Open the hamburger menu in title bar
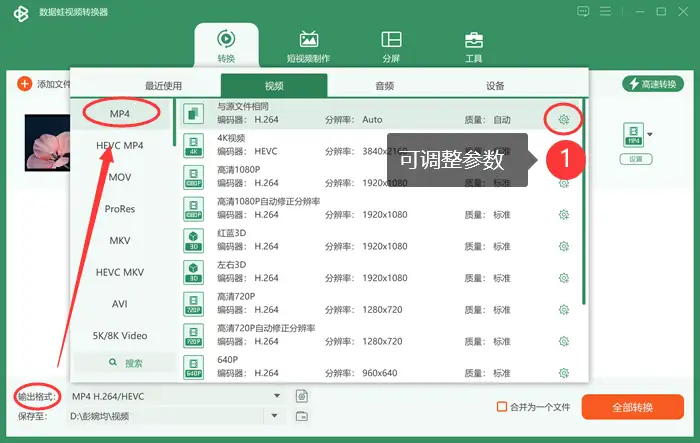Screen dimensions: 700x443 coord(605,11)
